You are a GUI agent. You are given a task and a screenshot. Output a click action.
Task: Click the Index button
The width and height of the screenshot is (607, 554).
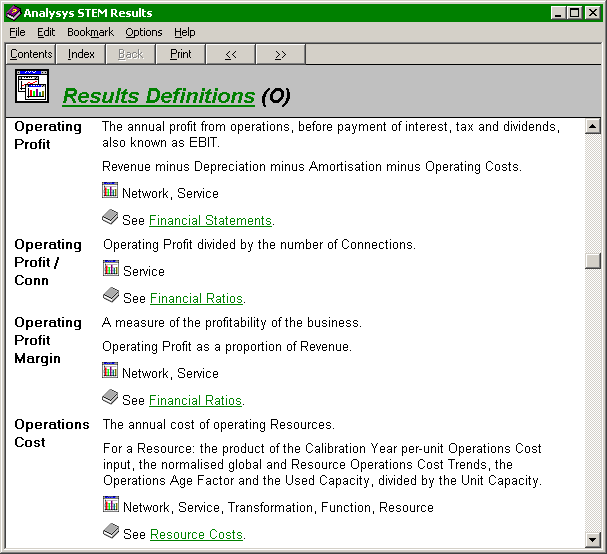[x=81, y=54]
